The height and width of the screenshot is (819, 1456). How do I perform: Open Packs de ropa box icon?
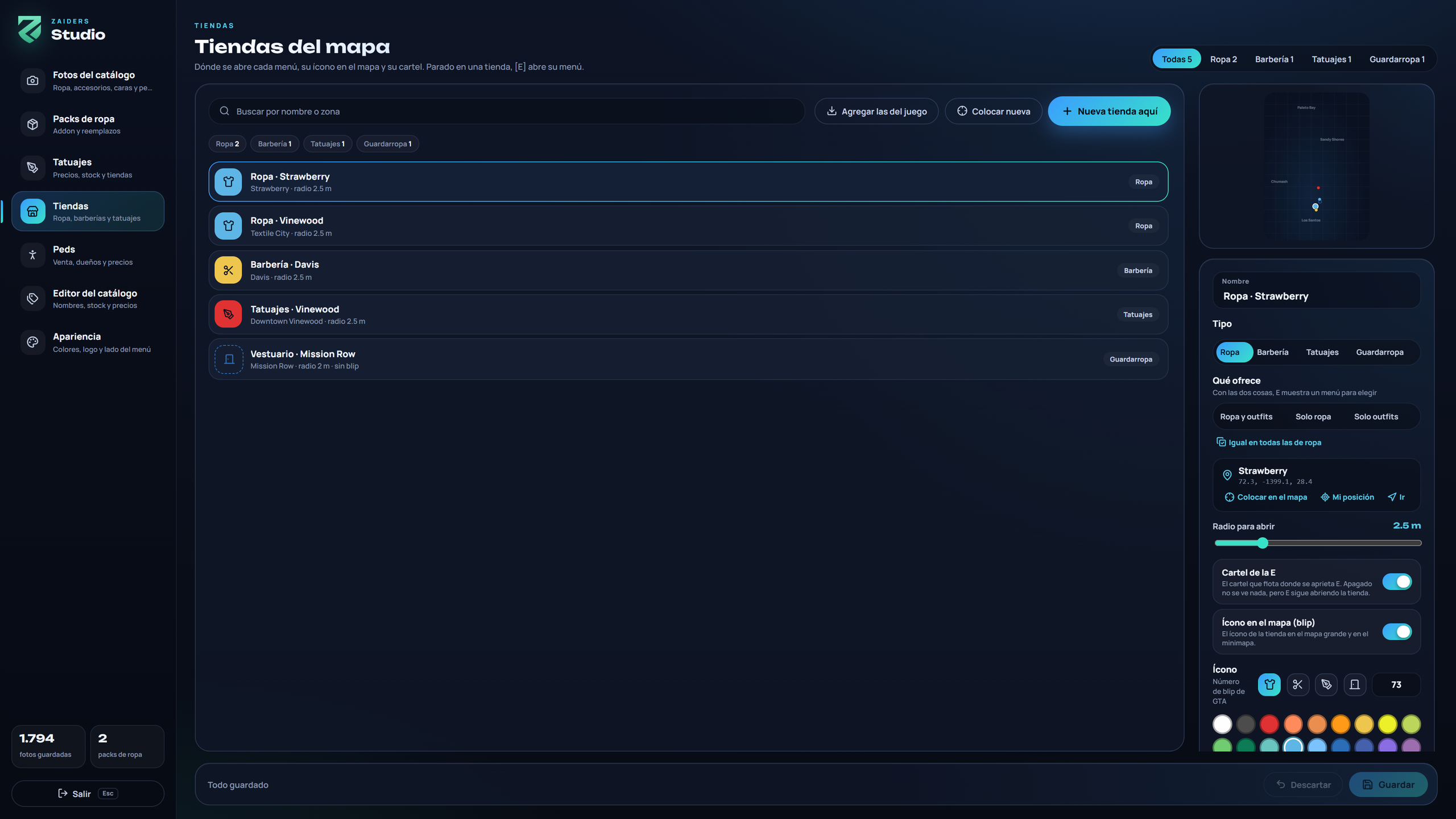tap(32, 124)
